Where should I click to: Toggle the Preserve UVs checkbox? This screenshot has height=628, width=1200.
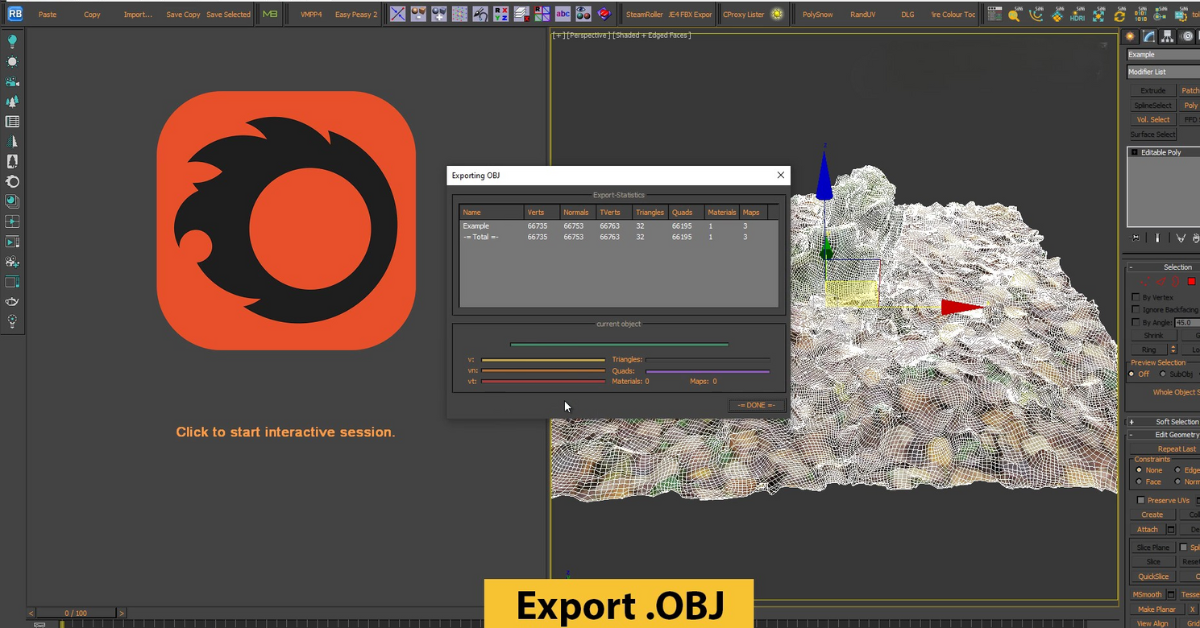pos(1141,500)
